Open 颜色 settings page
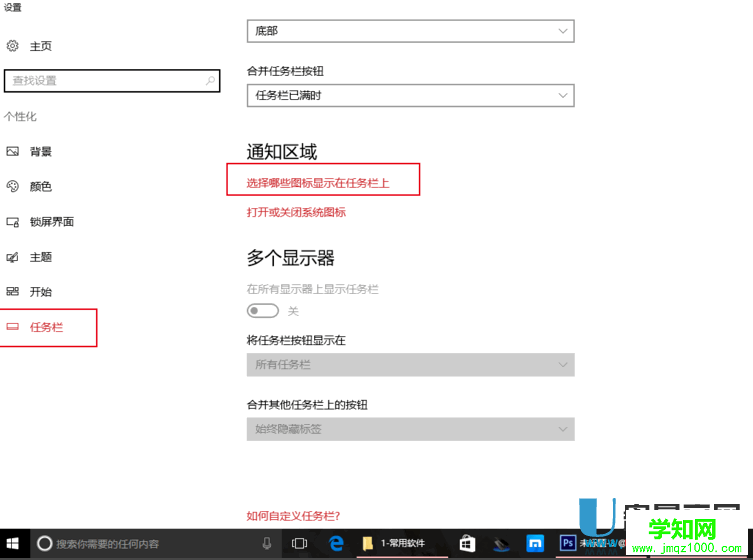 click(41, 186)
